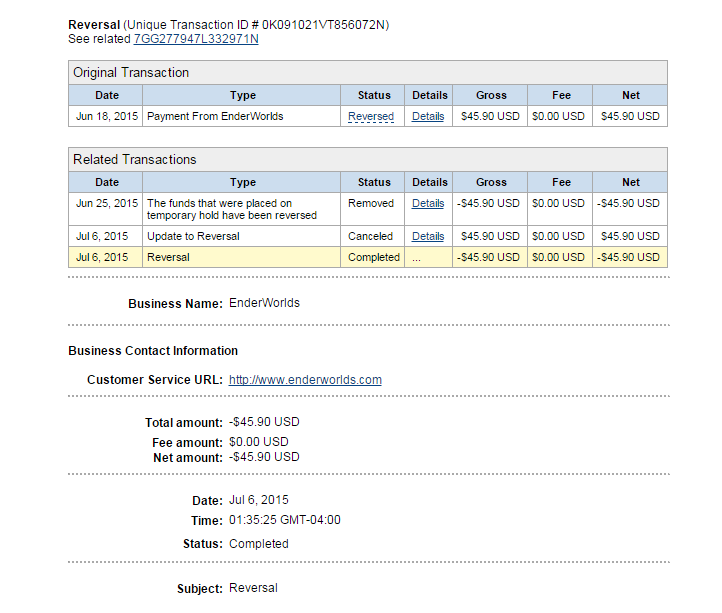Screen dimensions: 722x613
Task: Click the Removed status cell
Action: tap(371, 203)
